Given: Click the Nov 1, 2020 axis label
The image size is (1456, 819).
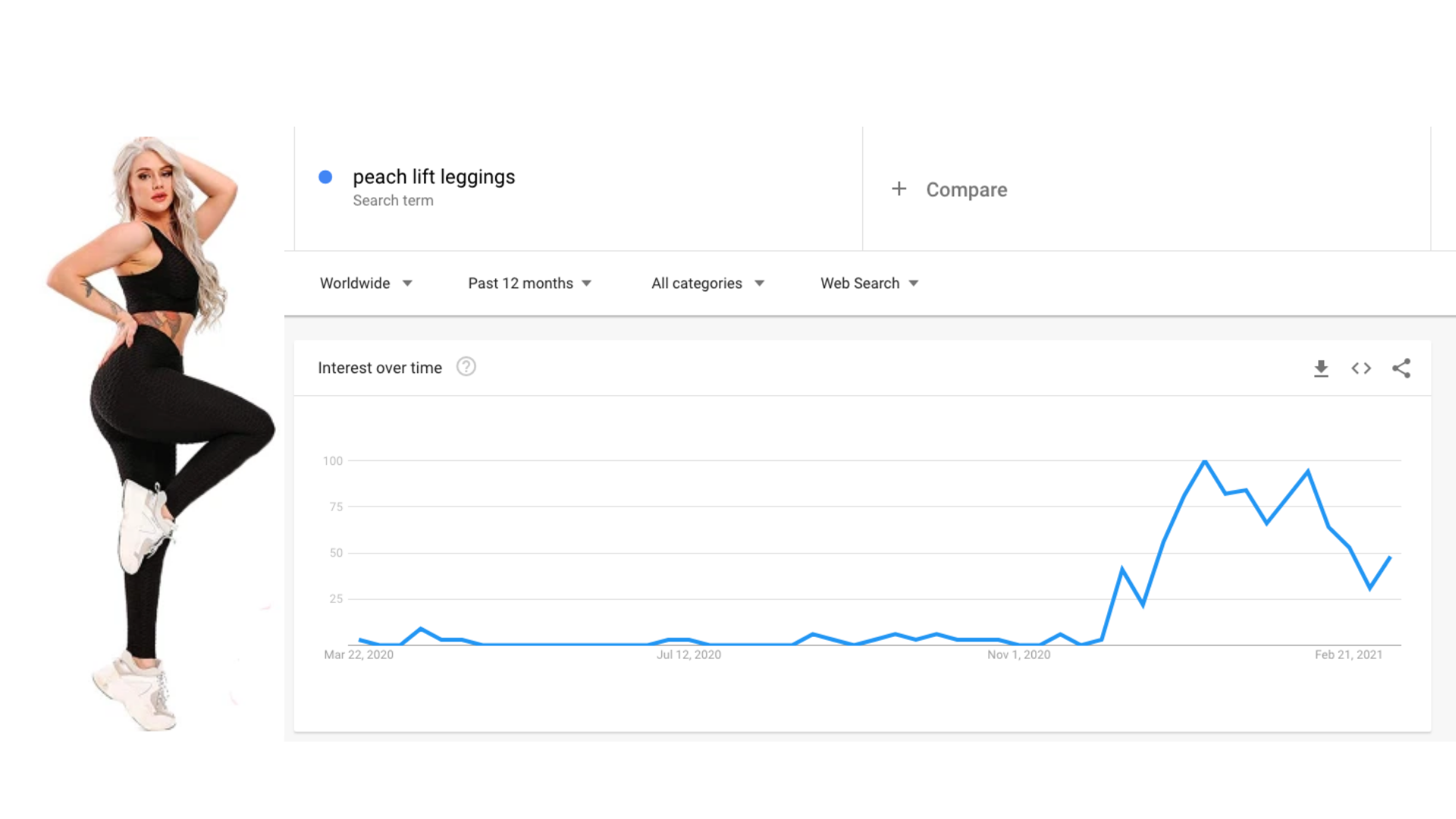Looking at the screenshot, I should 1018,654.
